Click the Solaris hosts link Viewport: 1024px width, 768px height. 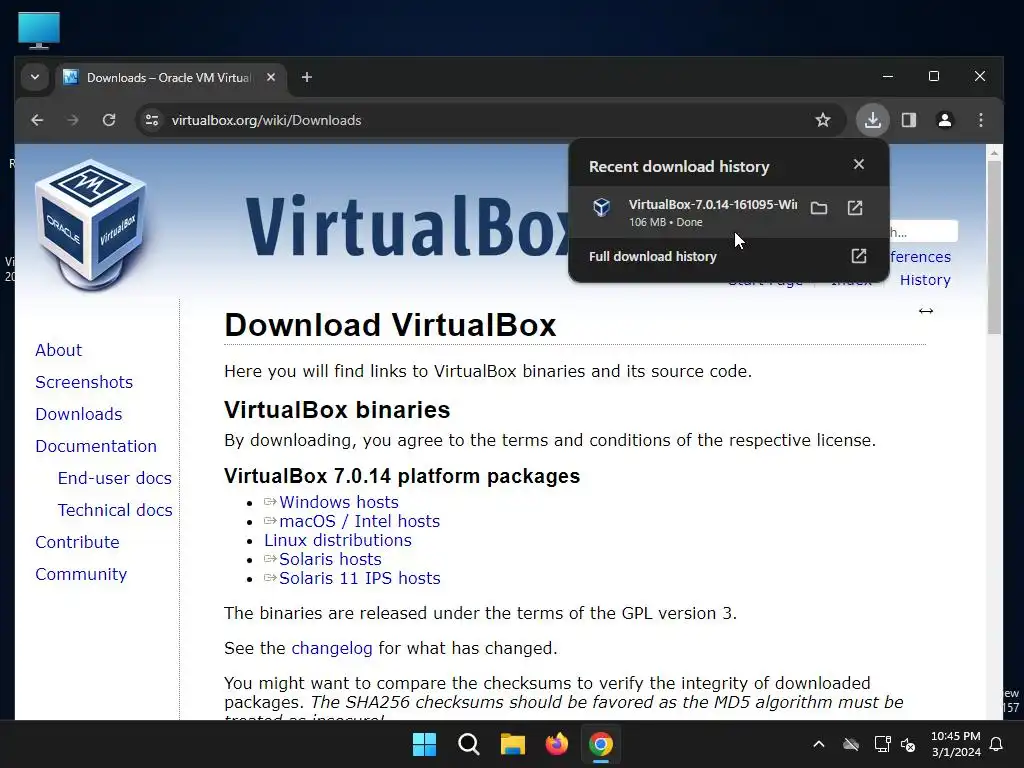coord(330,559)
